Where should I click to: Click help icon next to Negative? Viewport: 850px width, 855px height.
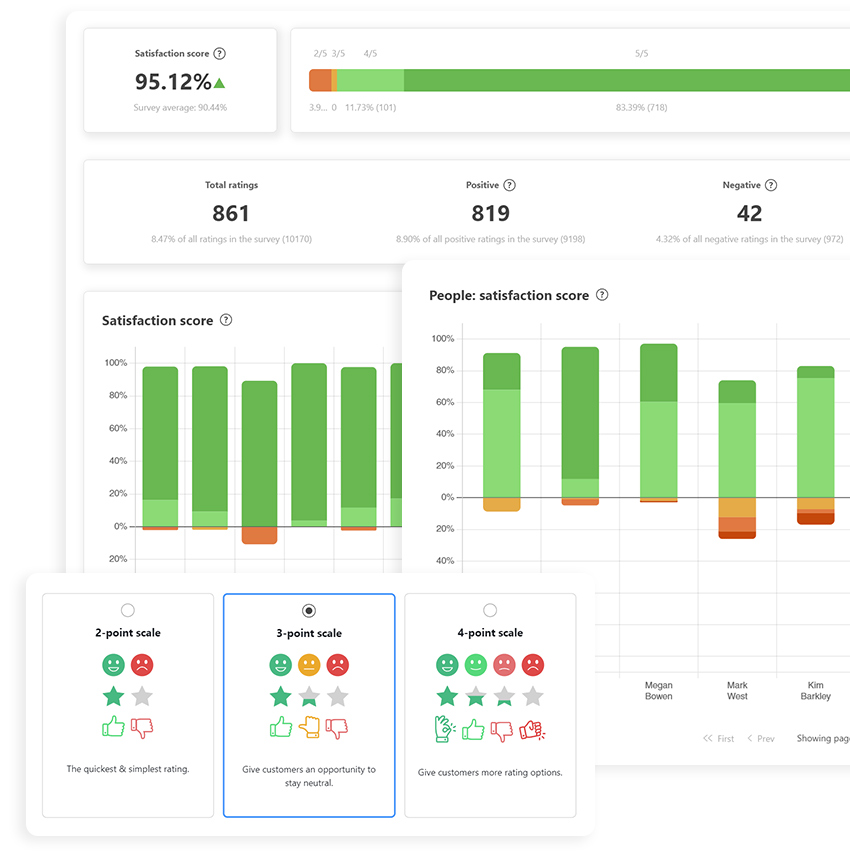pyautogui.click(x=770, y=185)
